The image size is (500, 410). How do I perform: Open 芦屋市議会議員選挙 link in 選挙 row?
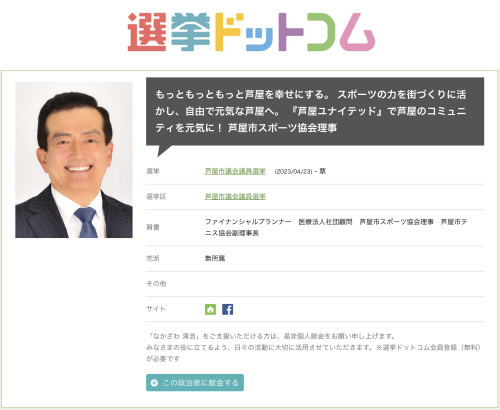pos(235,171)
